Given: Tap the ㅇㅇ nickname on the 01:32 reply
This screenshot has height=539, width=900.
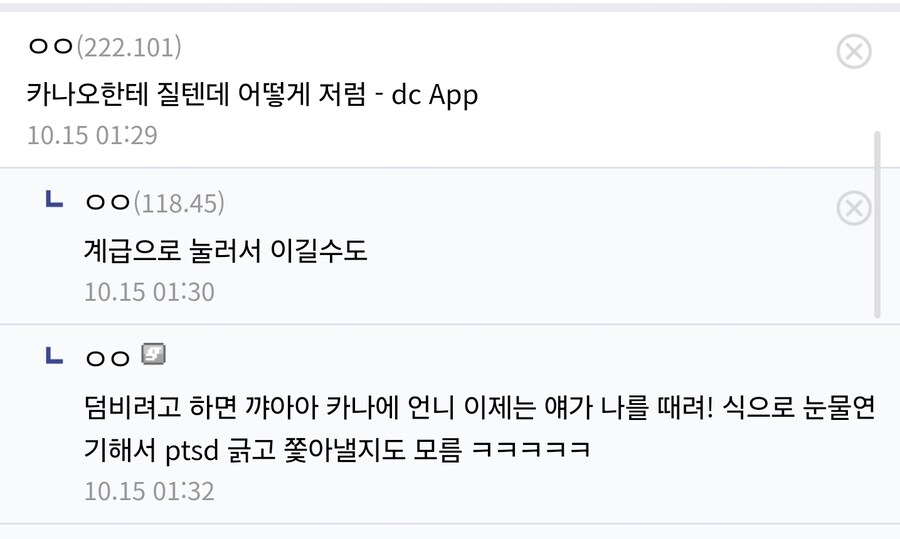Looking at the screenshot, I should 107,358.
